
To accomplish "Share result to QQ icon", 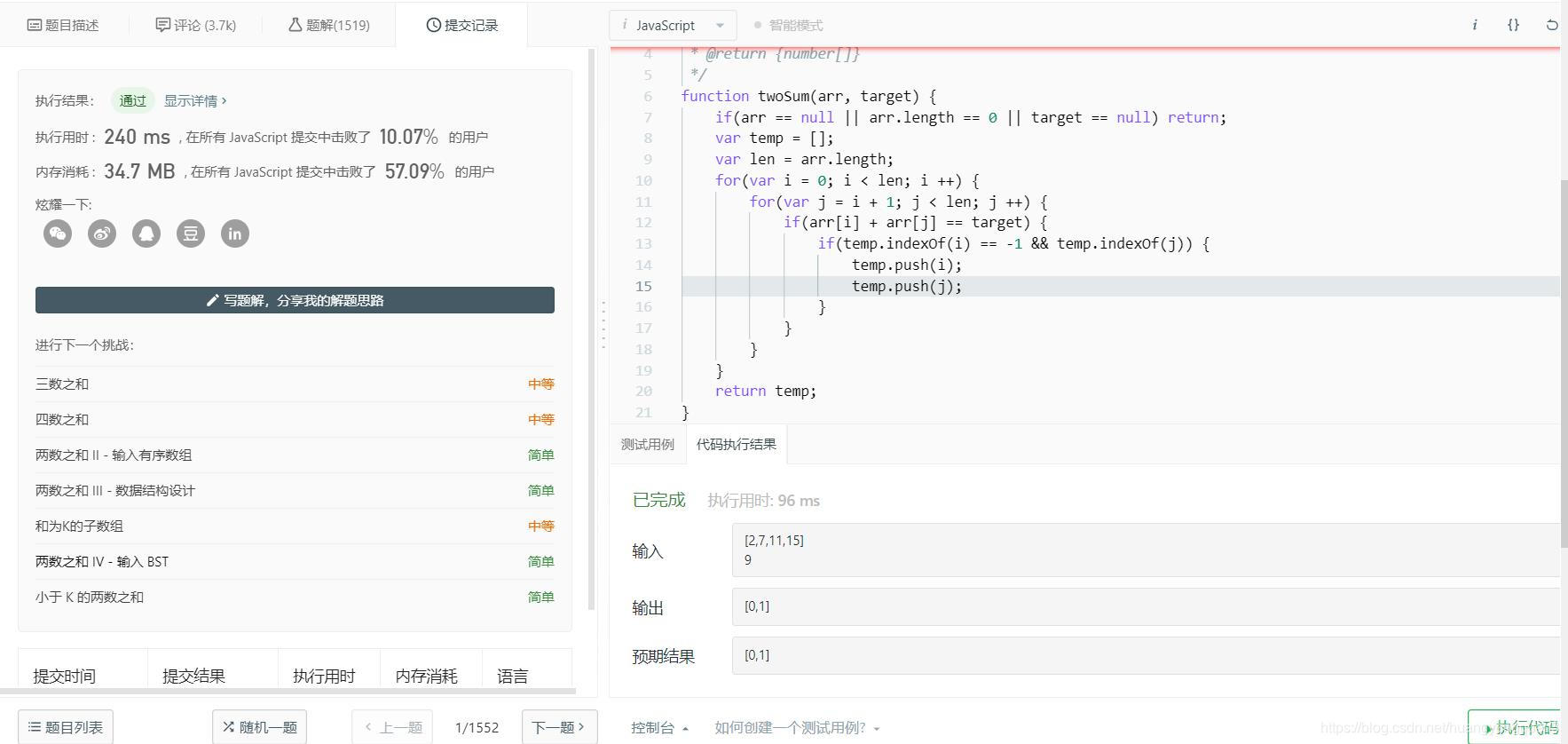I will (x=146, y=233).
